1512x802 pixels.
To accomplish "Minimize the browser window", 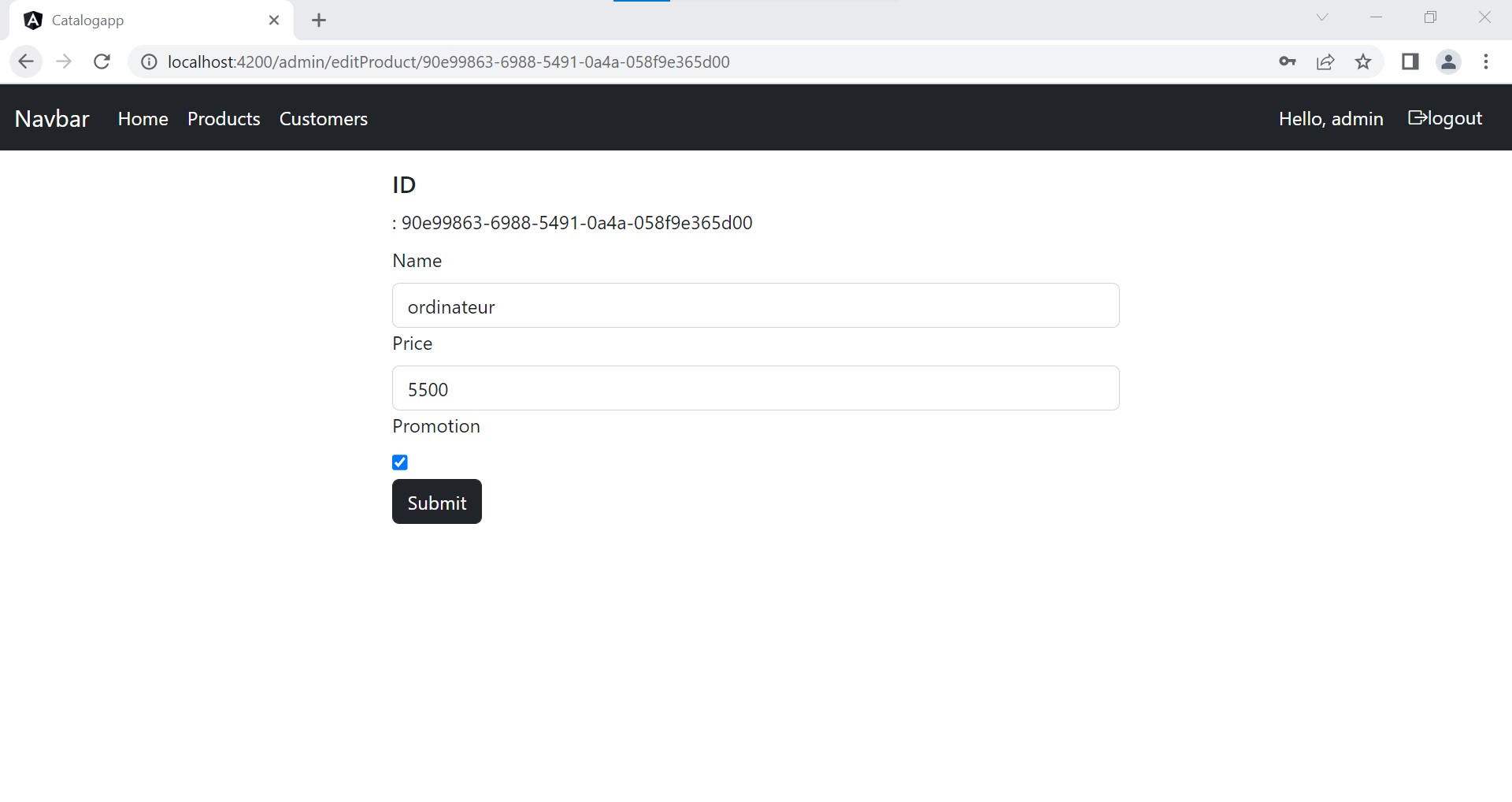I will 1377,17.
